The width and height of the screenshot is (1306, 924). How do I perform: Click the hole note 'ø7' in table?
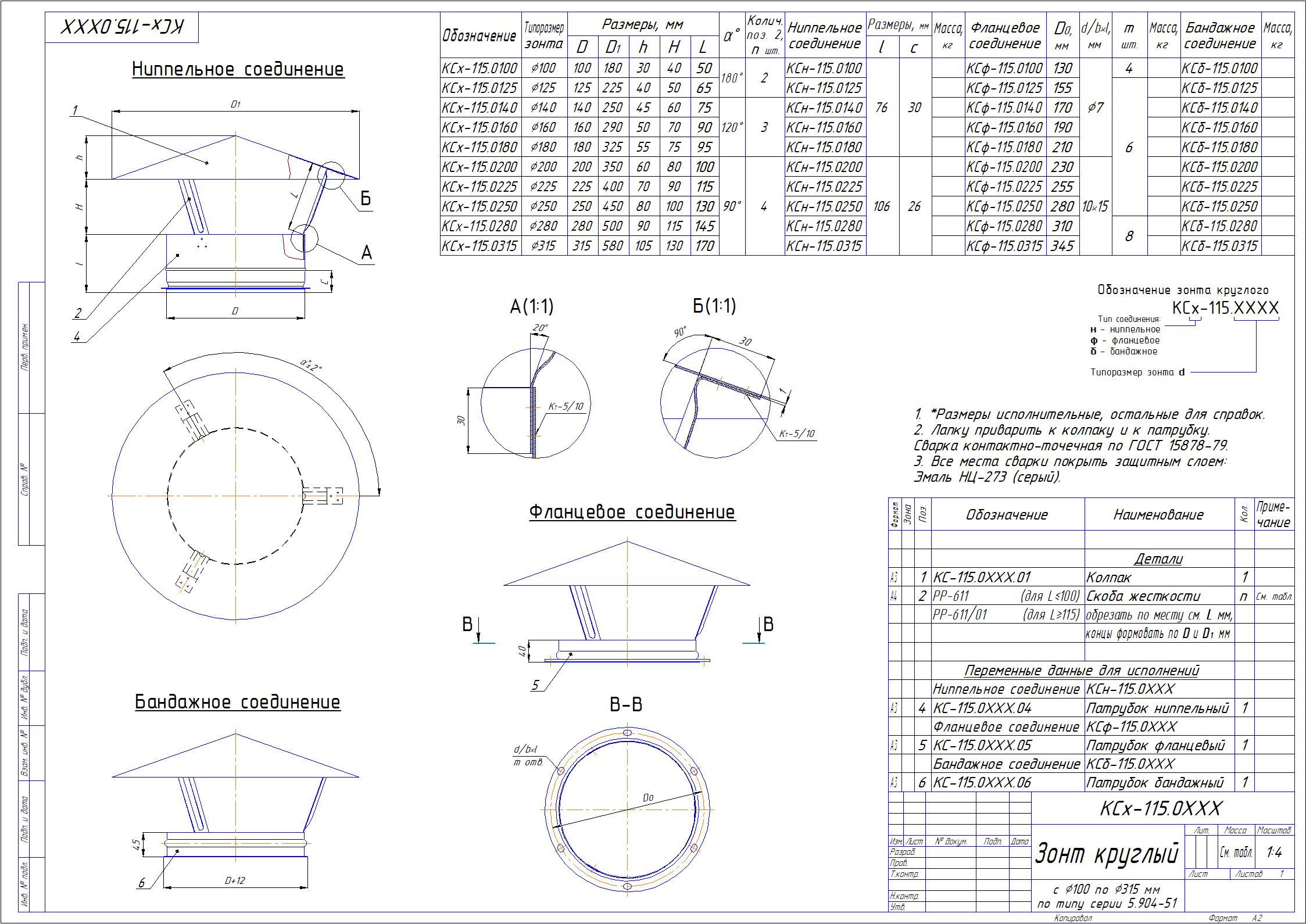1095,108
